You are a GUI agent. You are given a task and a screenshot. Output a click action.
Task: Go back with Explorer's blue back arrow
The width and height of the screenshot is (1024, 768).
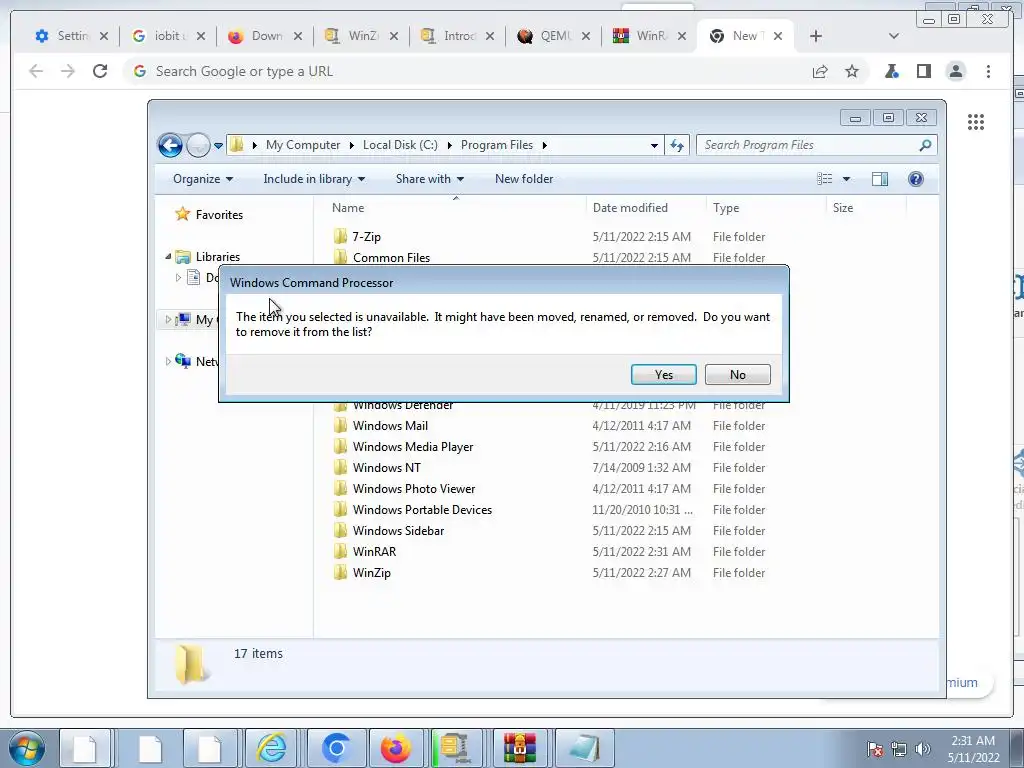point(170,145)
